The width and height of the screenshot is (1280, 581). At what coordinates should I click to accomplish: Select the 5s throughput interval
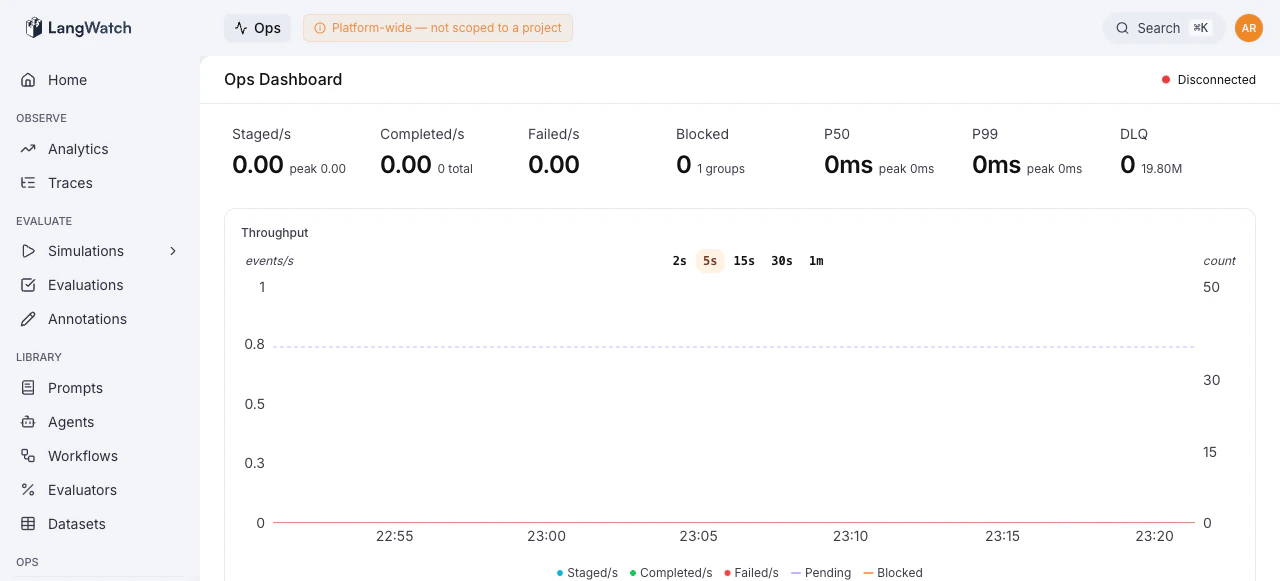710,261
